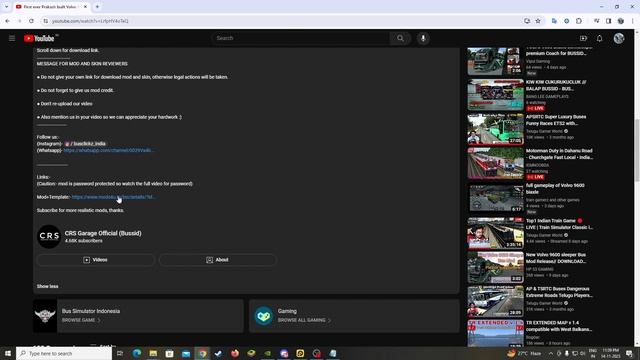Open the YouTube account avatar menu
Screen dimensions: 640x360
click(x=619, y=38)
